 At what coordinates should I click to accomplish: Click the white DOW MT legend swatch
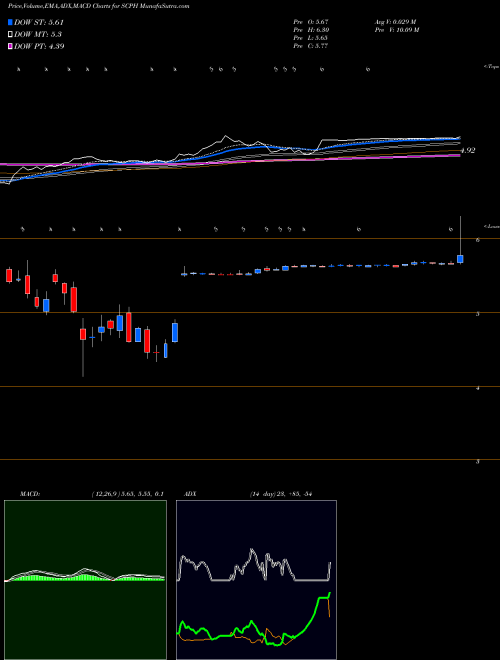tap(10, 34)
